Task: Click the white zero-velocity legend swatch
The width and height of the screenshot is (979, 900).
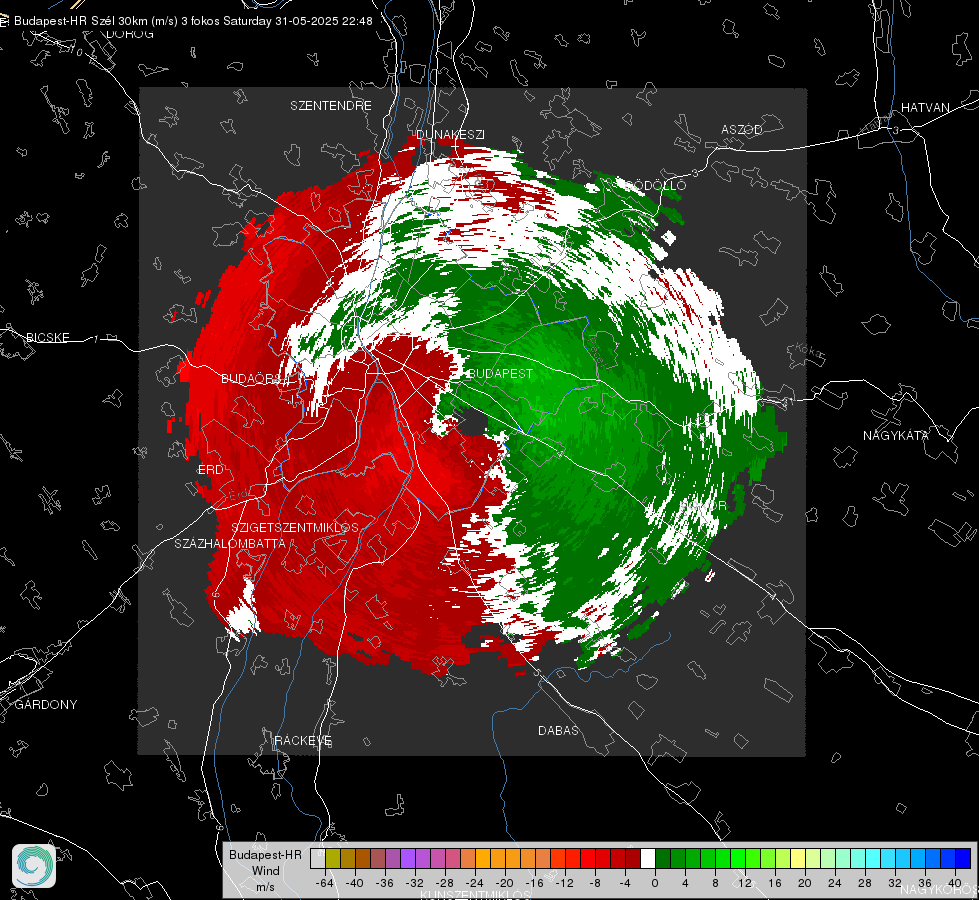Action: click(648, 858)
